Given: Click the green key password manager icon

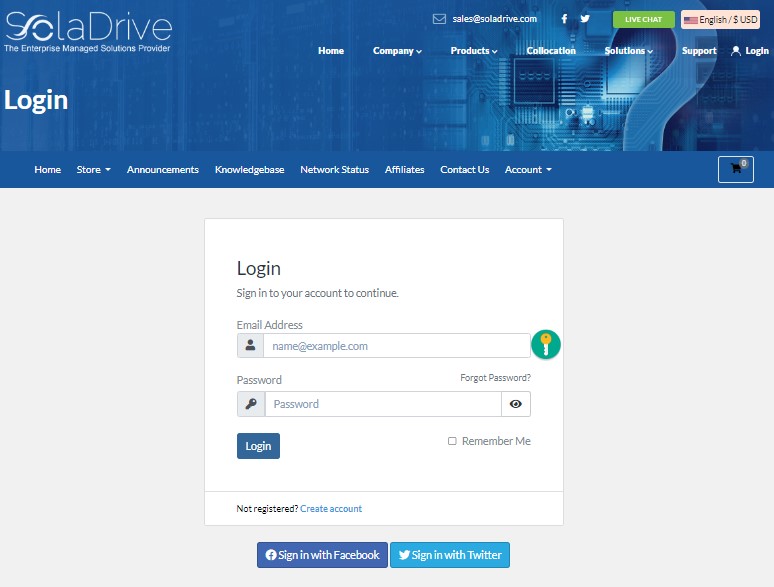Looking at the screenshot, I should click(545, 344).
